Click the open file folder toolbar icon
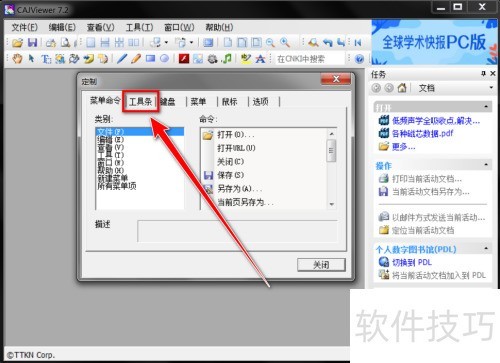Screen dimensions: 500x363 tap(17, 43)
